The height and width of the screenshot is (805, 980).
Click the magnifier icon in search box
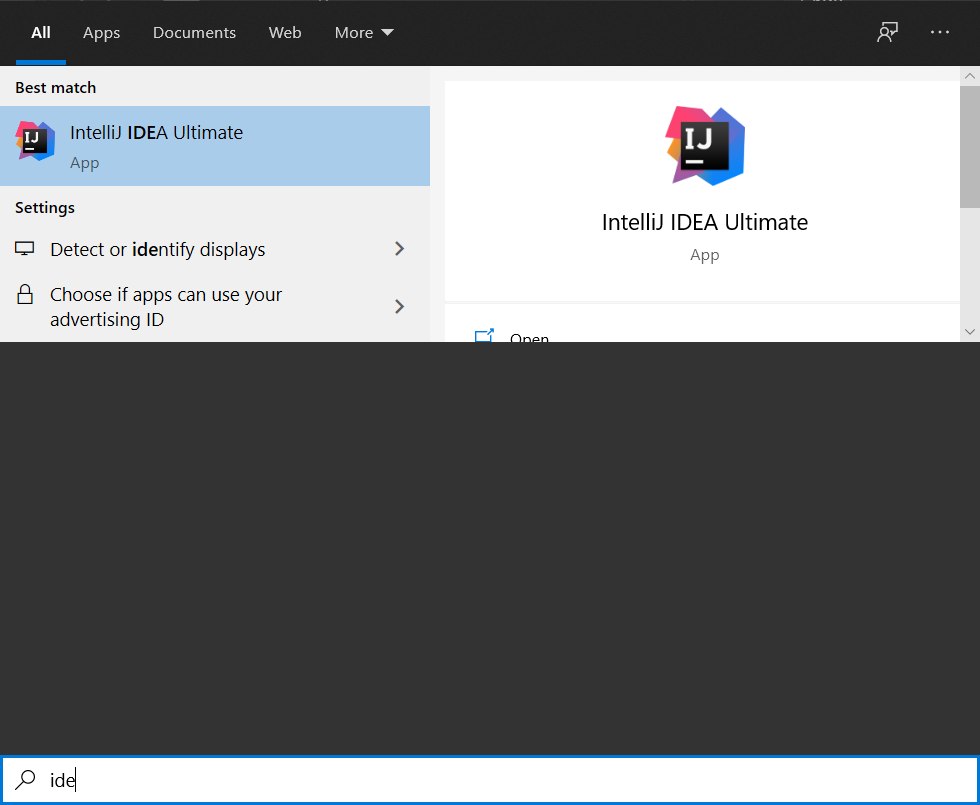(25, 779)
